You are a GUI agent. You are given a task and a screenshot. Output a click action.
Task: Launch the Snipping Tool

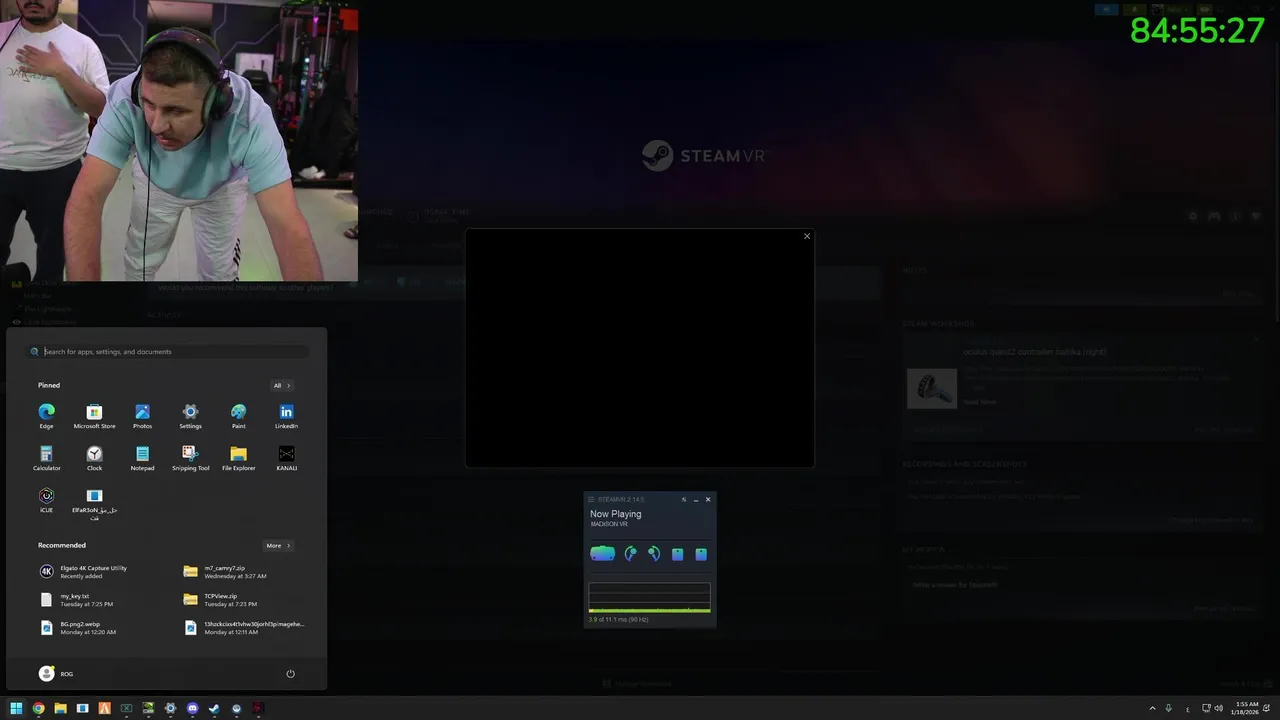(190, 458)
